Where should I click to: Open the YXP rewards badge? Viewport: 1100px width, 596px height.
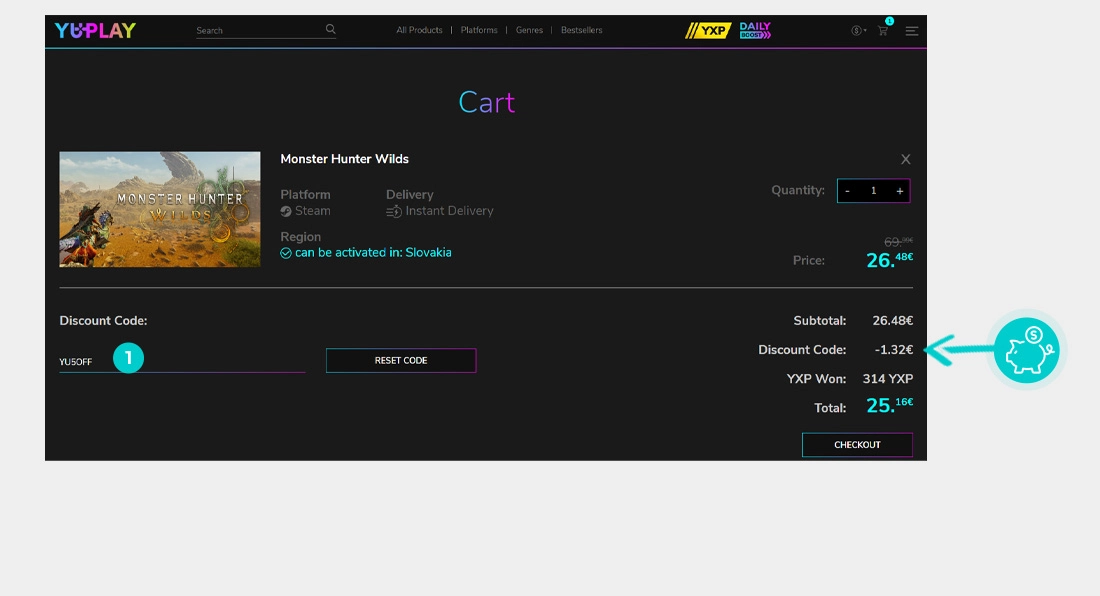[x=707, y=31]
